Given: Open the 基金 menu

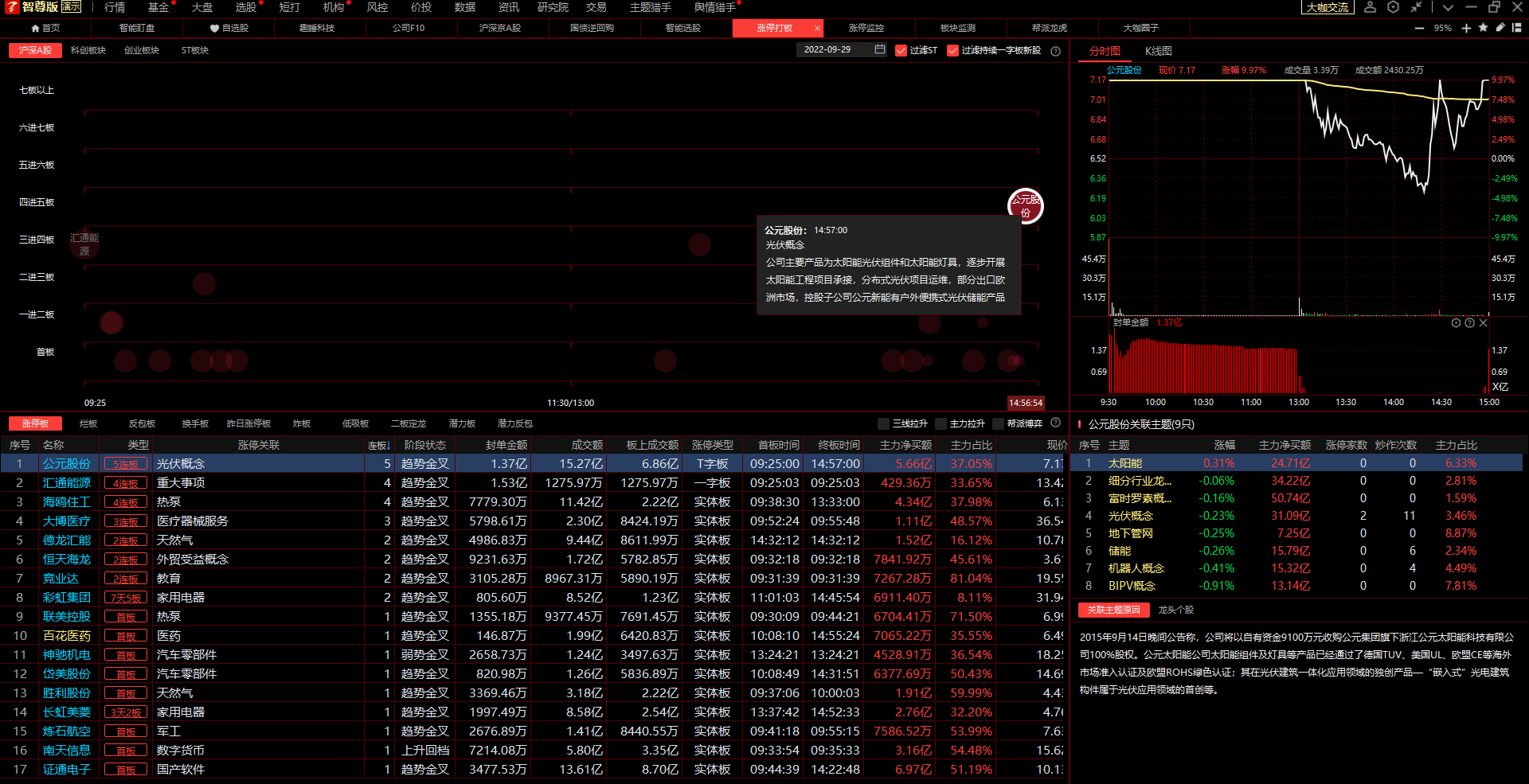Looking at the screenshot, I should (158, 7).
